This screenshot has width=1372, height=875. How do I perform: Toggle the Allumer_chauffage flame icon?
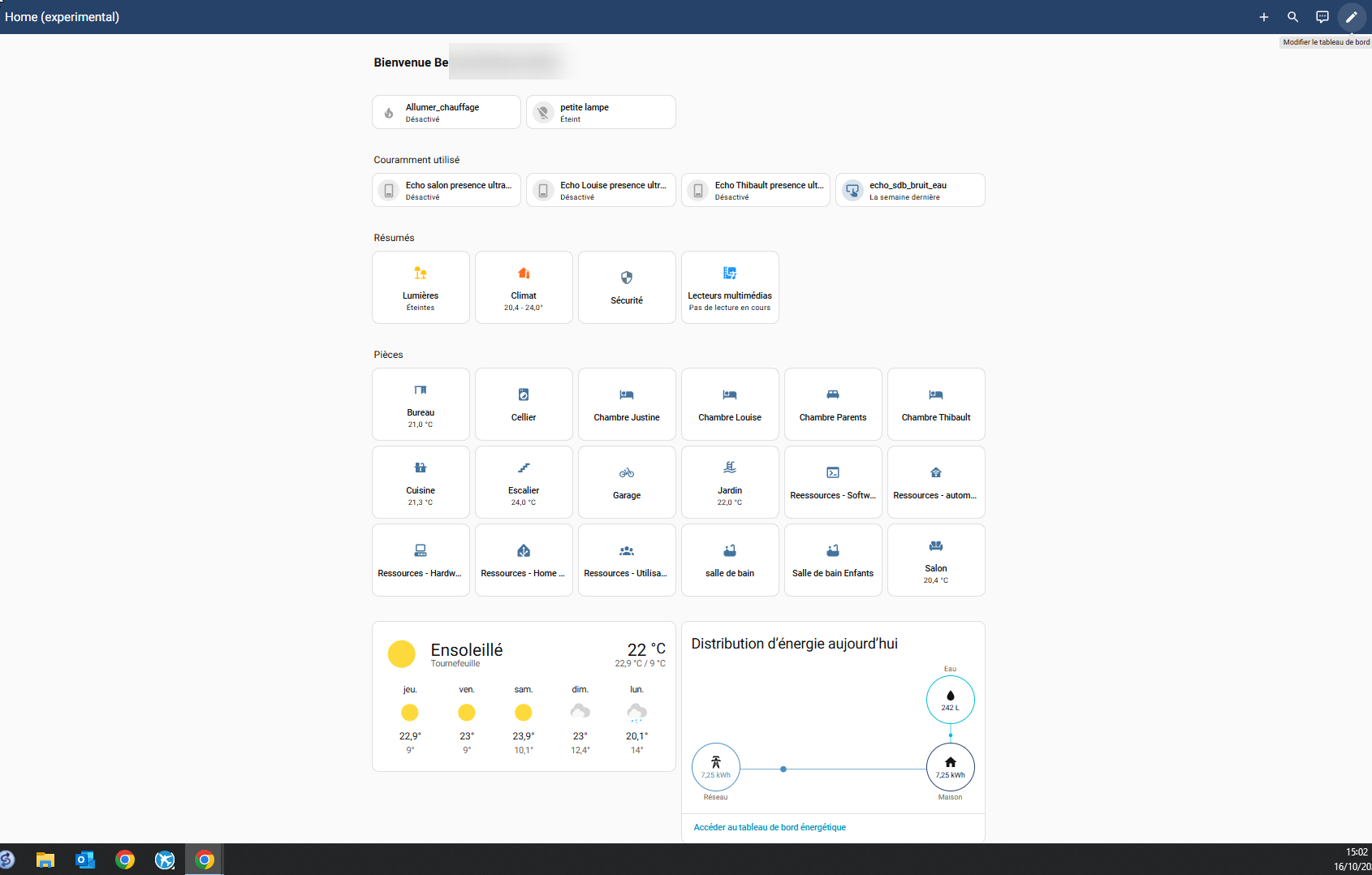tap(389, 113)
